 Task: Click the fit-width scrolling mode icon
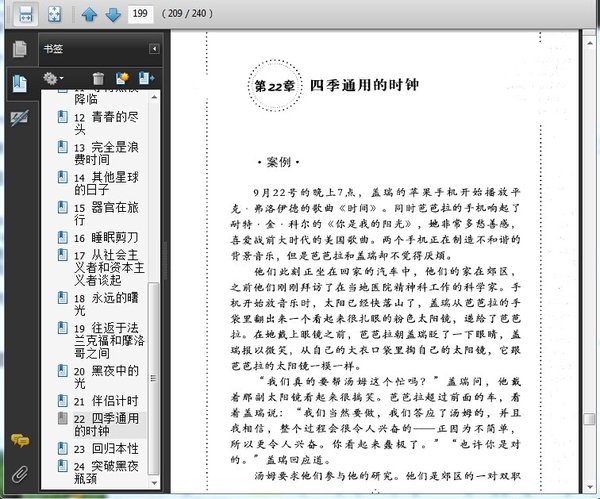pos(26,14)
